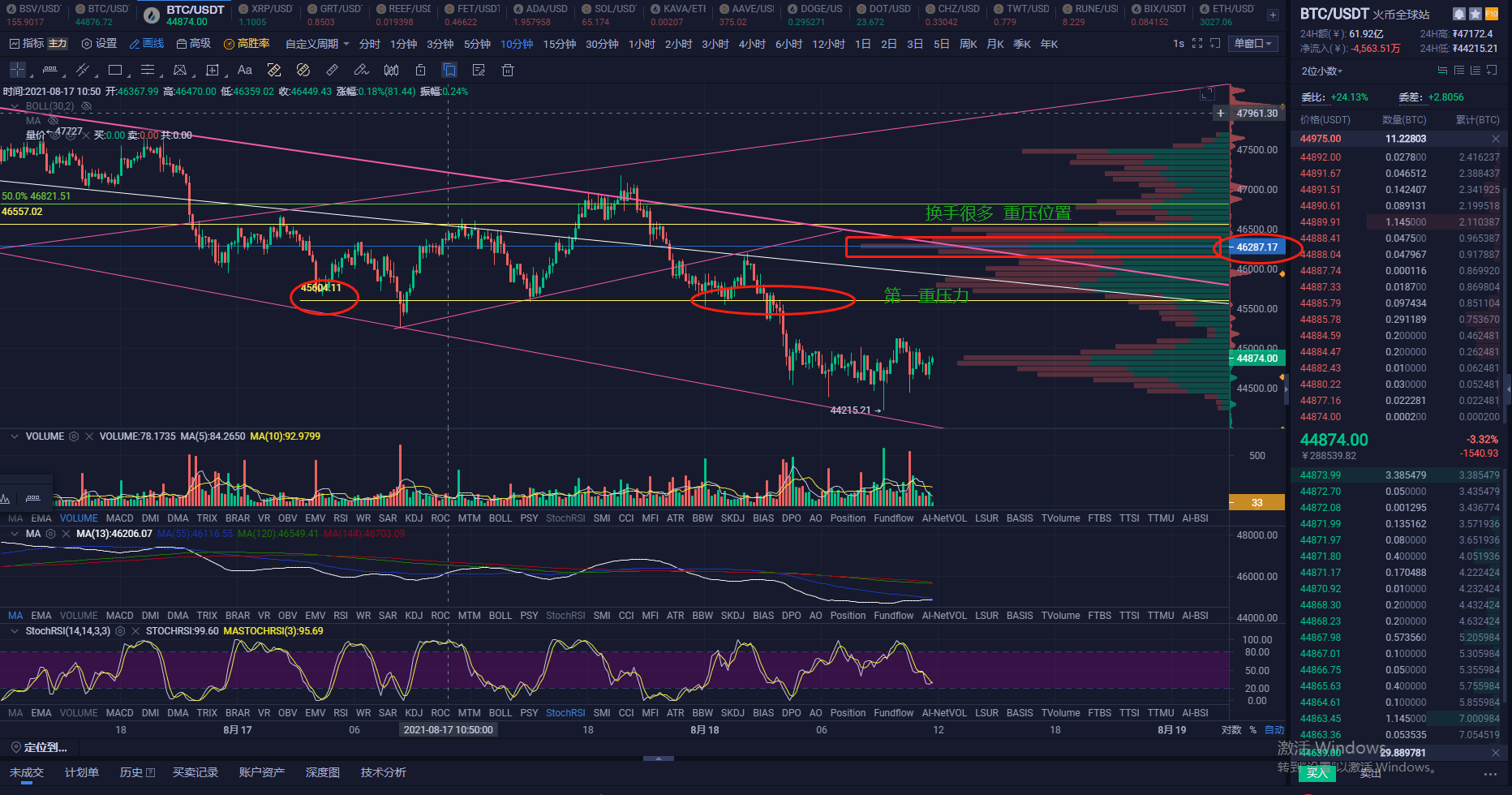The image size is (1512, 795).
Task: Open the 2位小数 decimal precision dropdown
Action: coord(1322,71)
